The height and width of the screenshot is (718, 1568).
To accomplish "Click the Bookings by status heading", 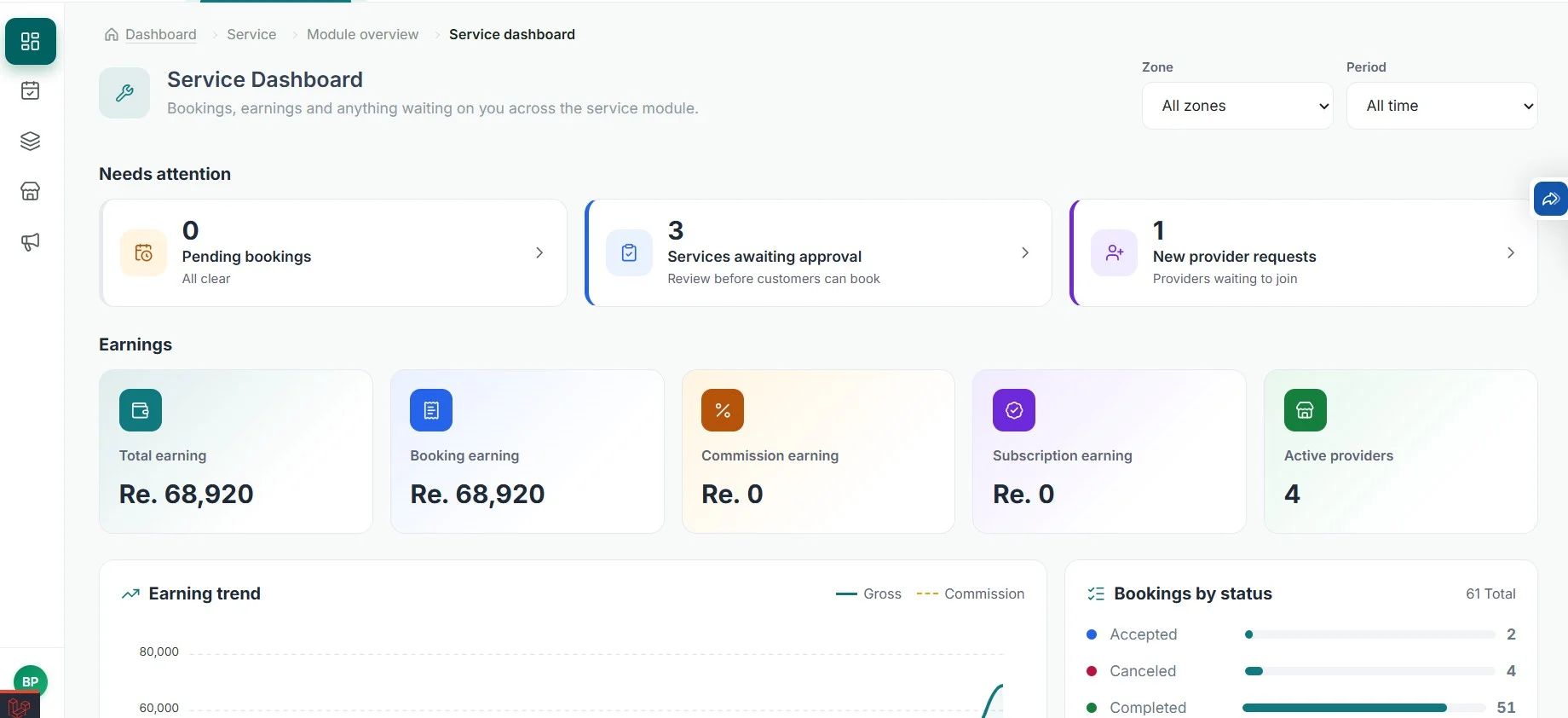I will tap(1193, 594).
